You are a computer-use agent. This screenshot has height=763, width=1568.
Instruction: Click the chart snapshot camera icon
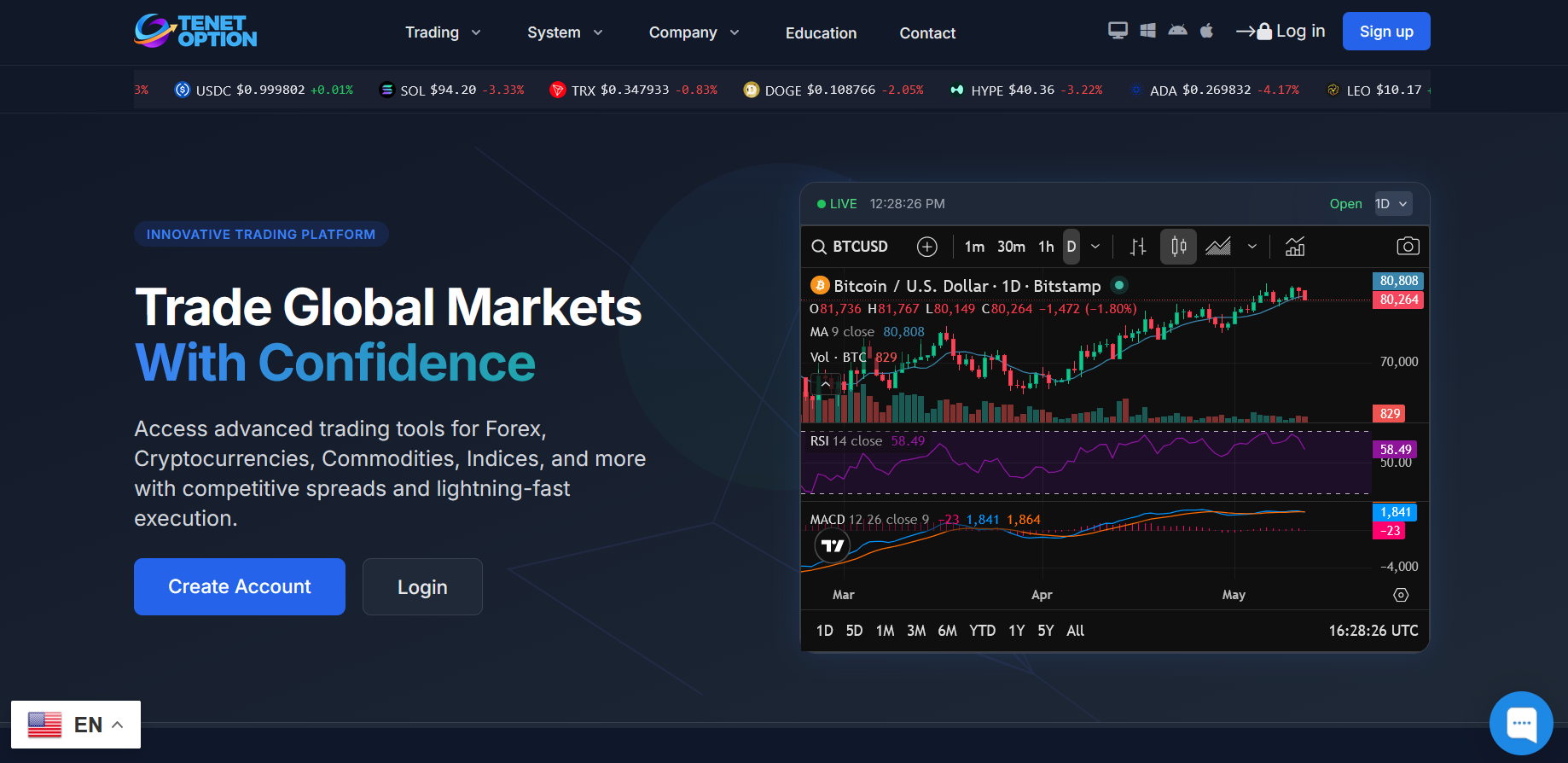[x=1408, y=247]
